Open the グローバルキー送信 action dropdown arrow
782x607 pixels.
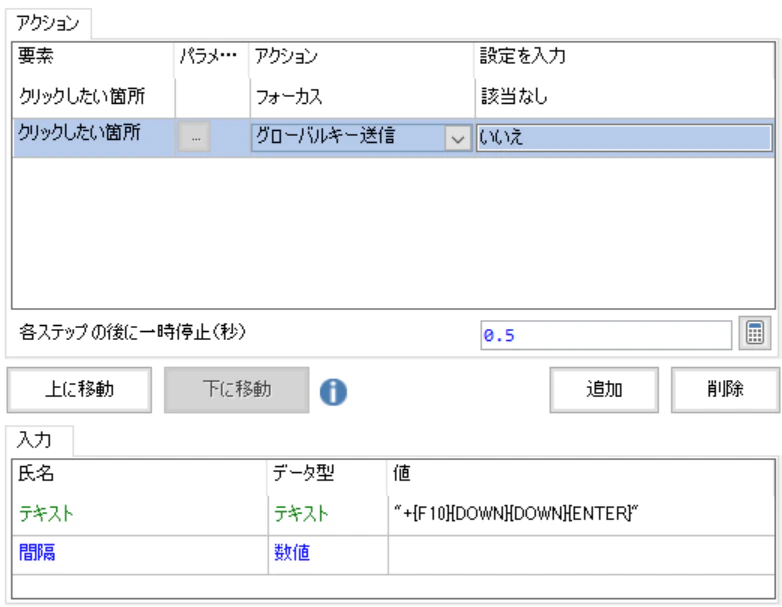[458, 138]
